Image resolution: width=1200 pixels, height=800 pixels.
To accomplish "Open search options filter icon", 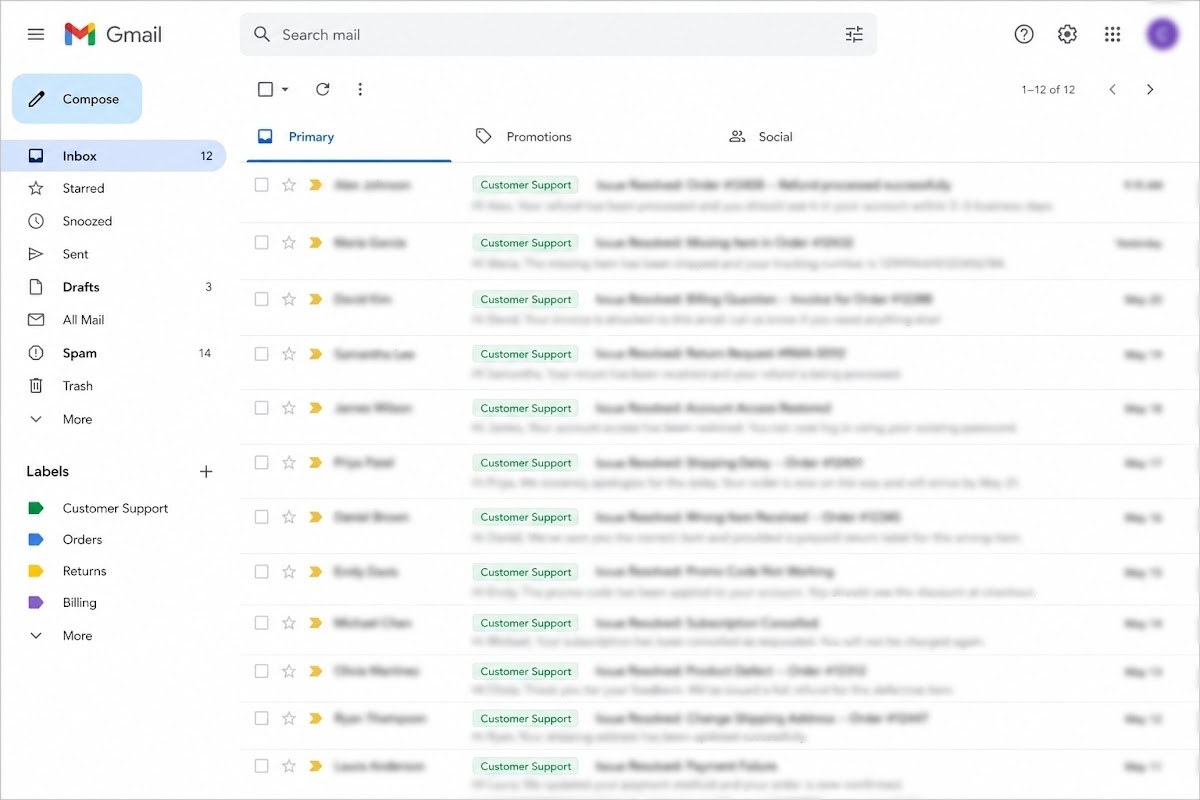I will pos(854,35).
